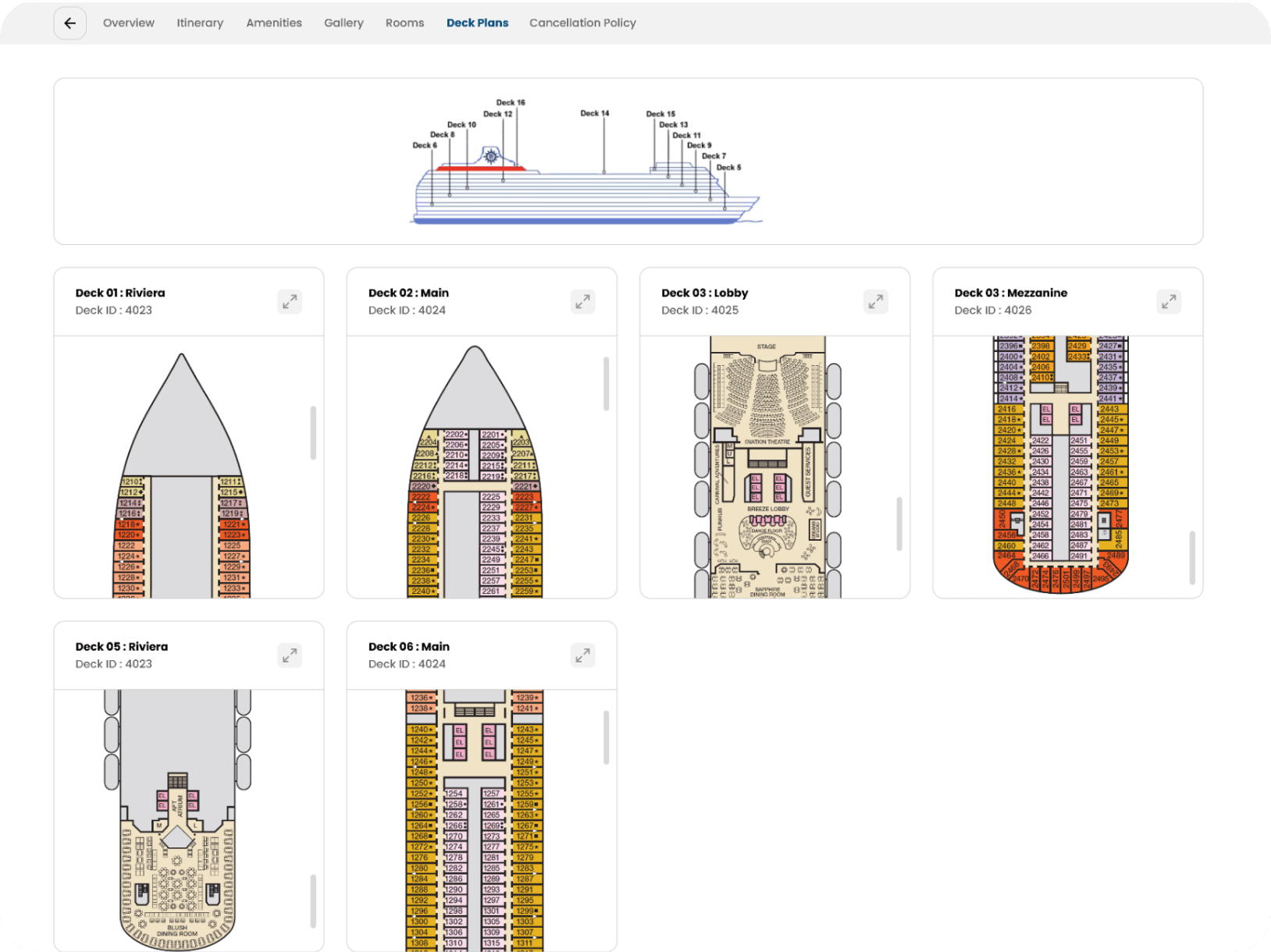Expand the Deck 03 : Lobby plan
The height and width of the screenshot is (952, 1271).
875,302
